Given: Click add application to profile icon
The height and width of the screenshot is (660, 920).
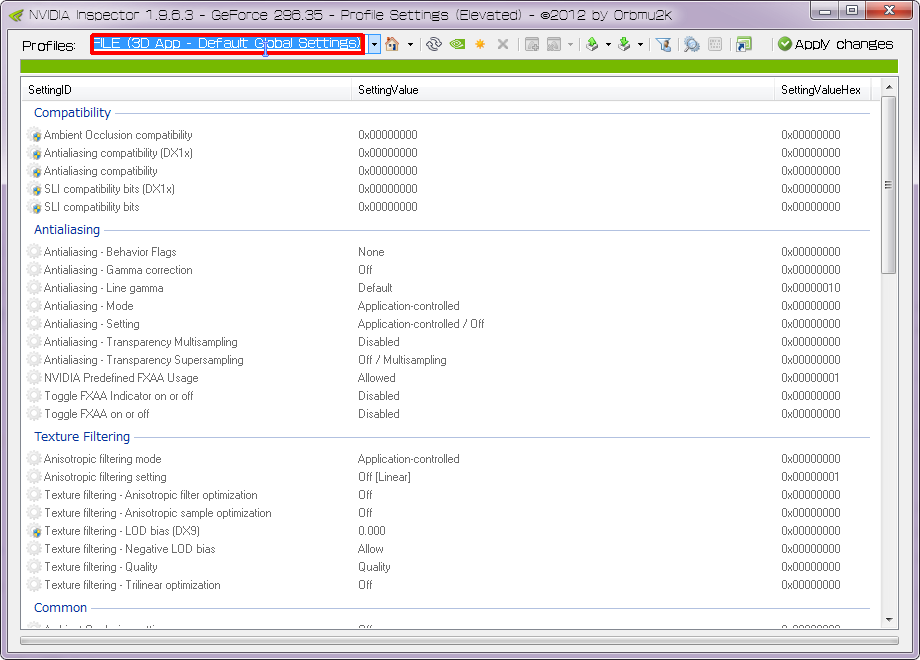Looking at the screenshot, I should coord(532,44).
